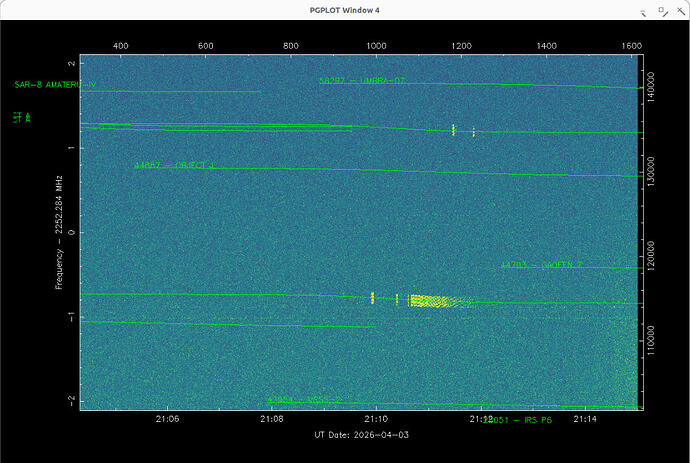Click the large yellow signal burst after 21:10

click(x=440, y=301)
